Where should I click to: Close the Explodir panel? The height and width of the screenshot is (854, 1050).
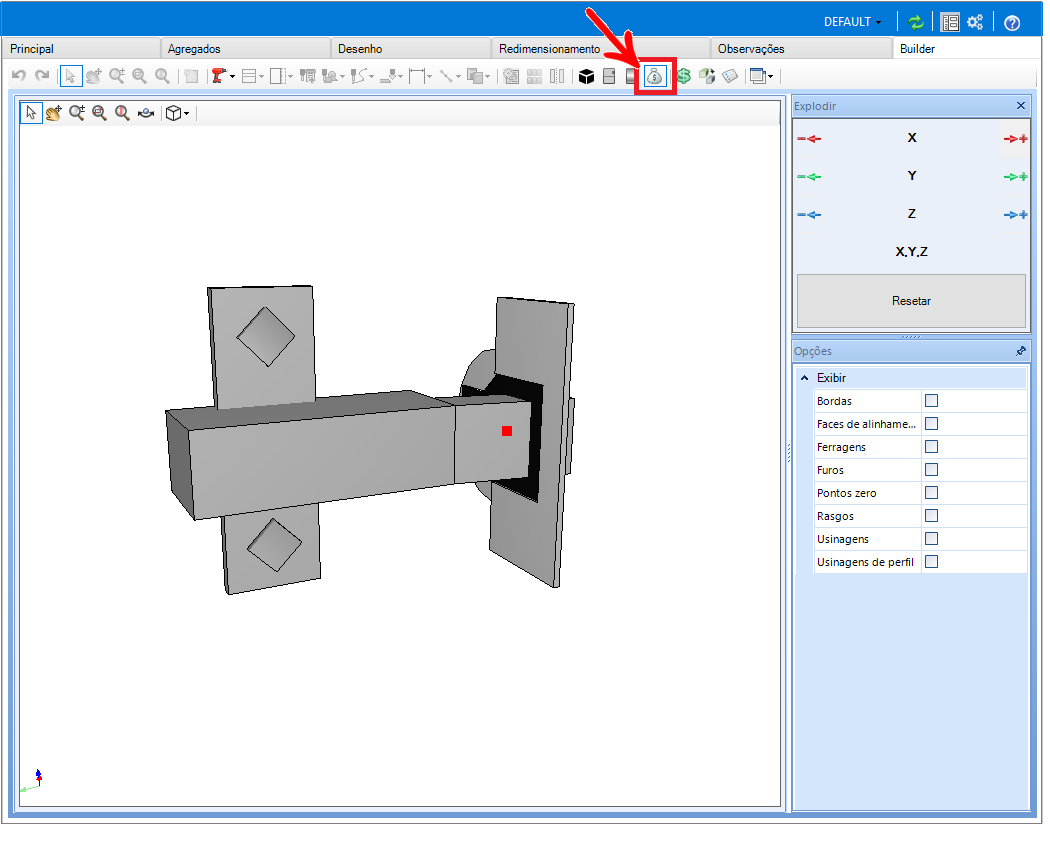(1021, 106)
